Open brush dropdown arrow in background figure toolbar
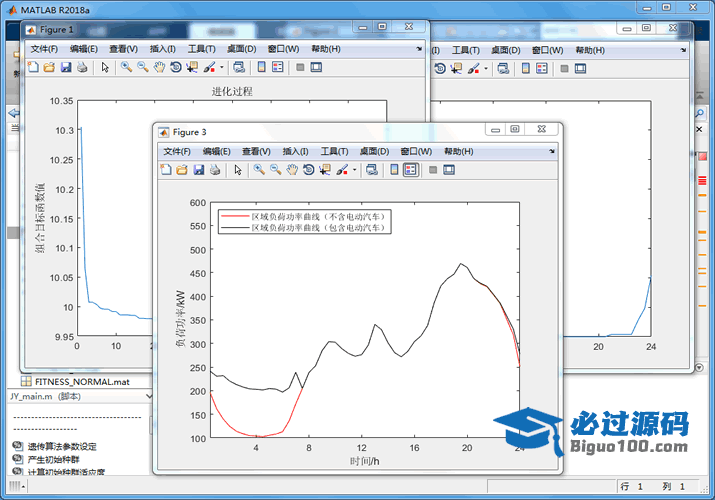 486,69
